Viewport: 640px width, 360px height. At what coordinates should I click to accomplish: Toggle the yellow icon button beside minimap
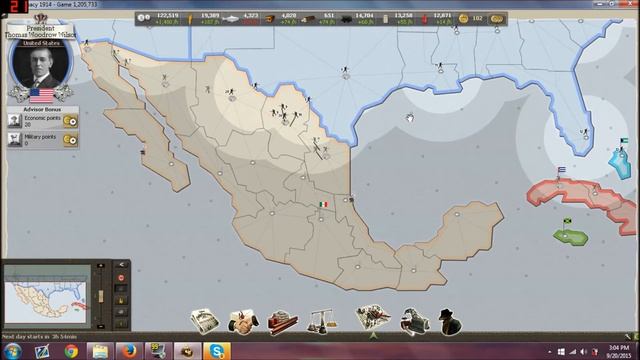tap(121, 301)
